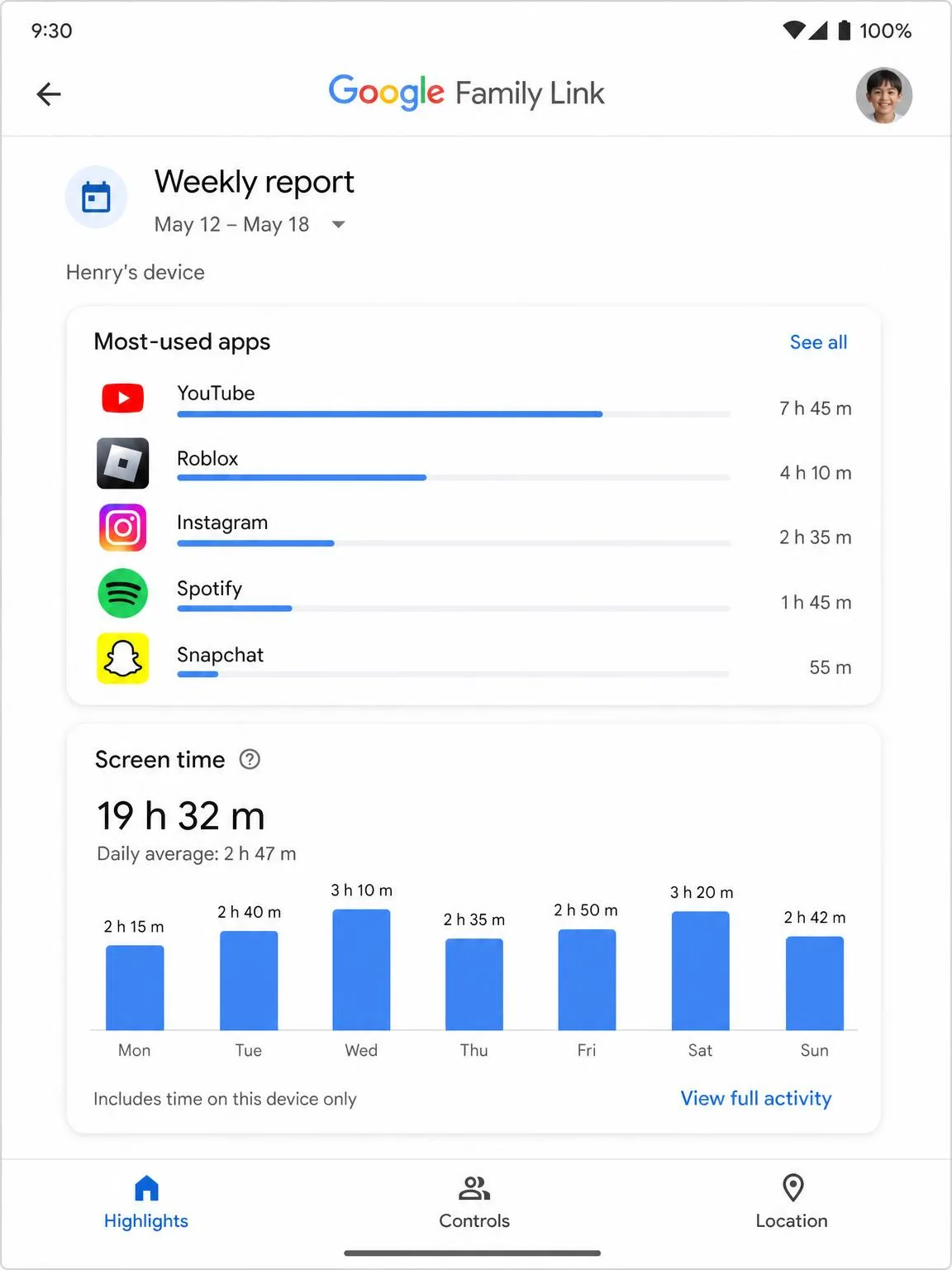Select the Monday screen time bar

click(x=135, y=987)
